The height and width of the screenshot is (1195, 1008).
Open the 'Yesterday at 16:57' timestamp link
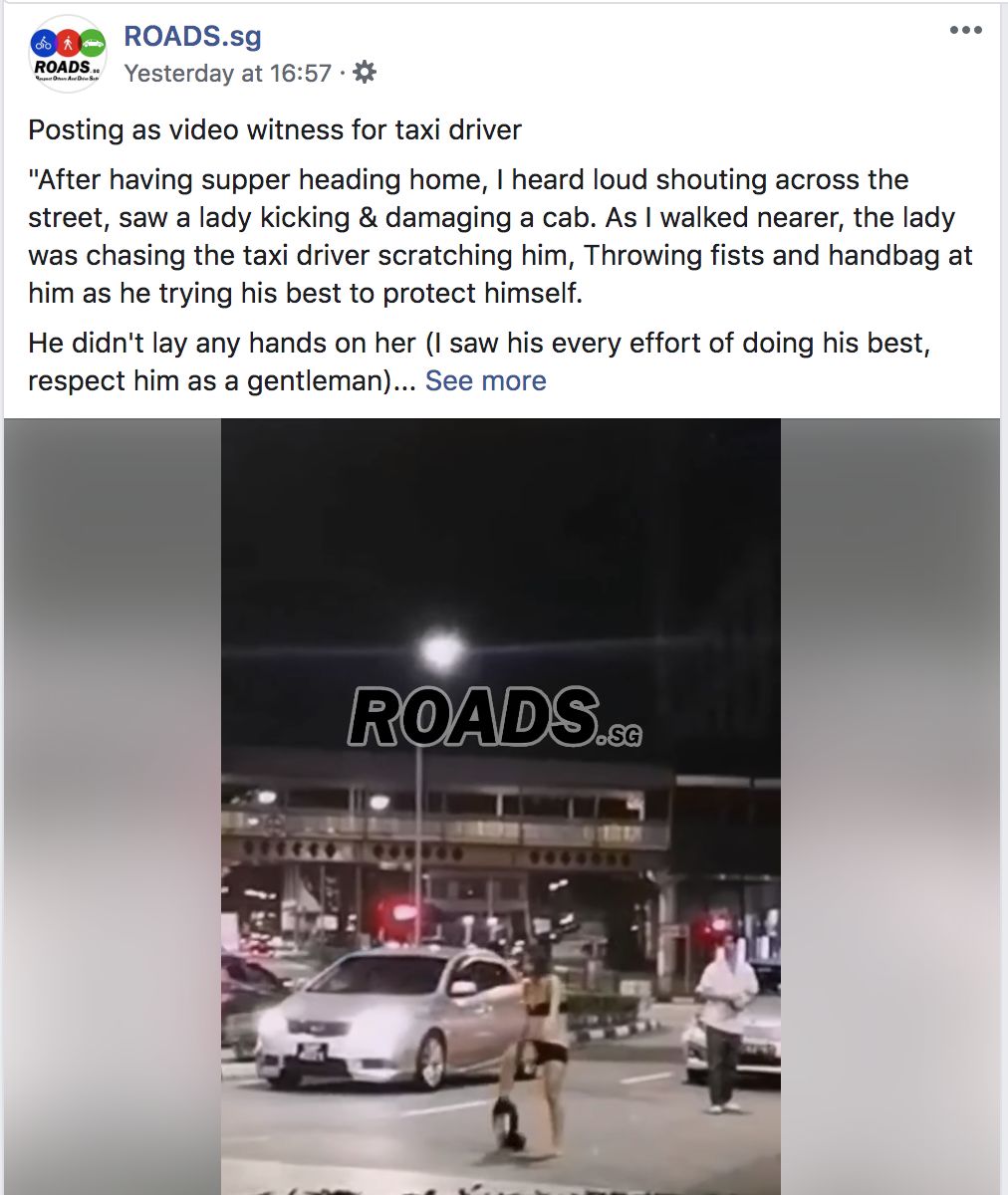227,74
